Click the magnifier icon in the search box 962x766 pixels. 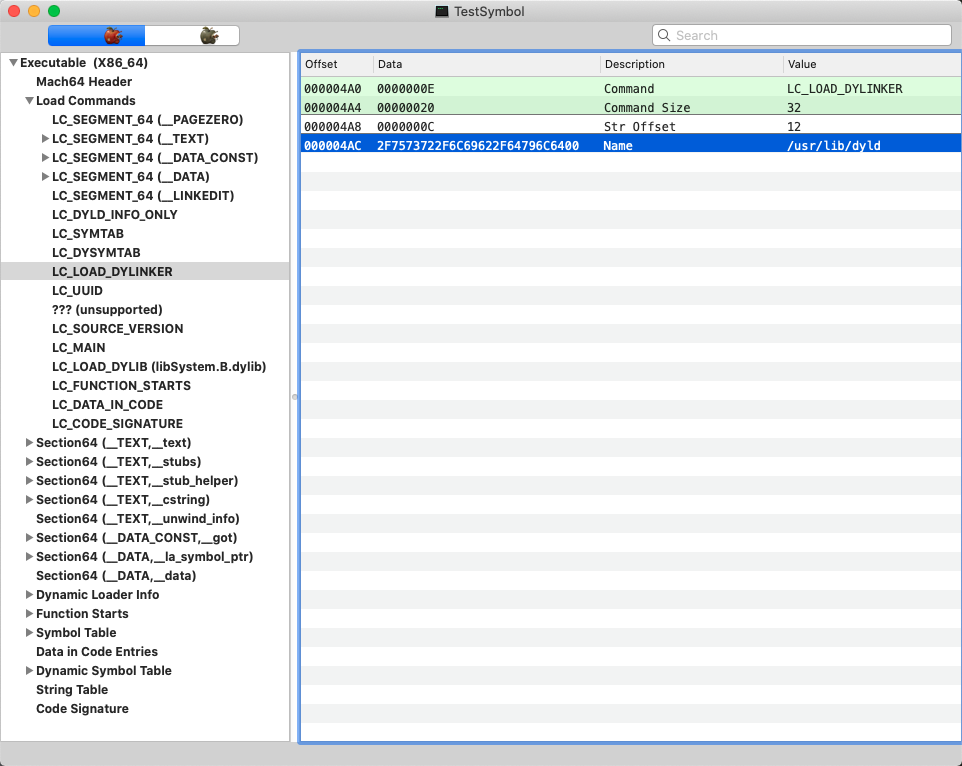click(665, 36)
